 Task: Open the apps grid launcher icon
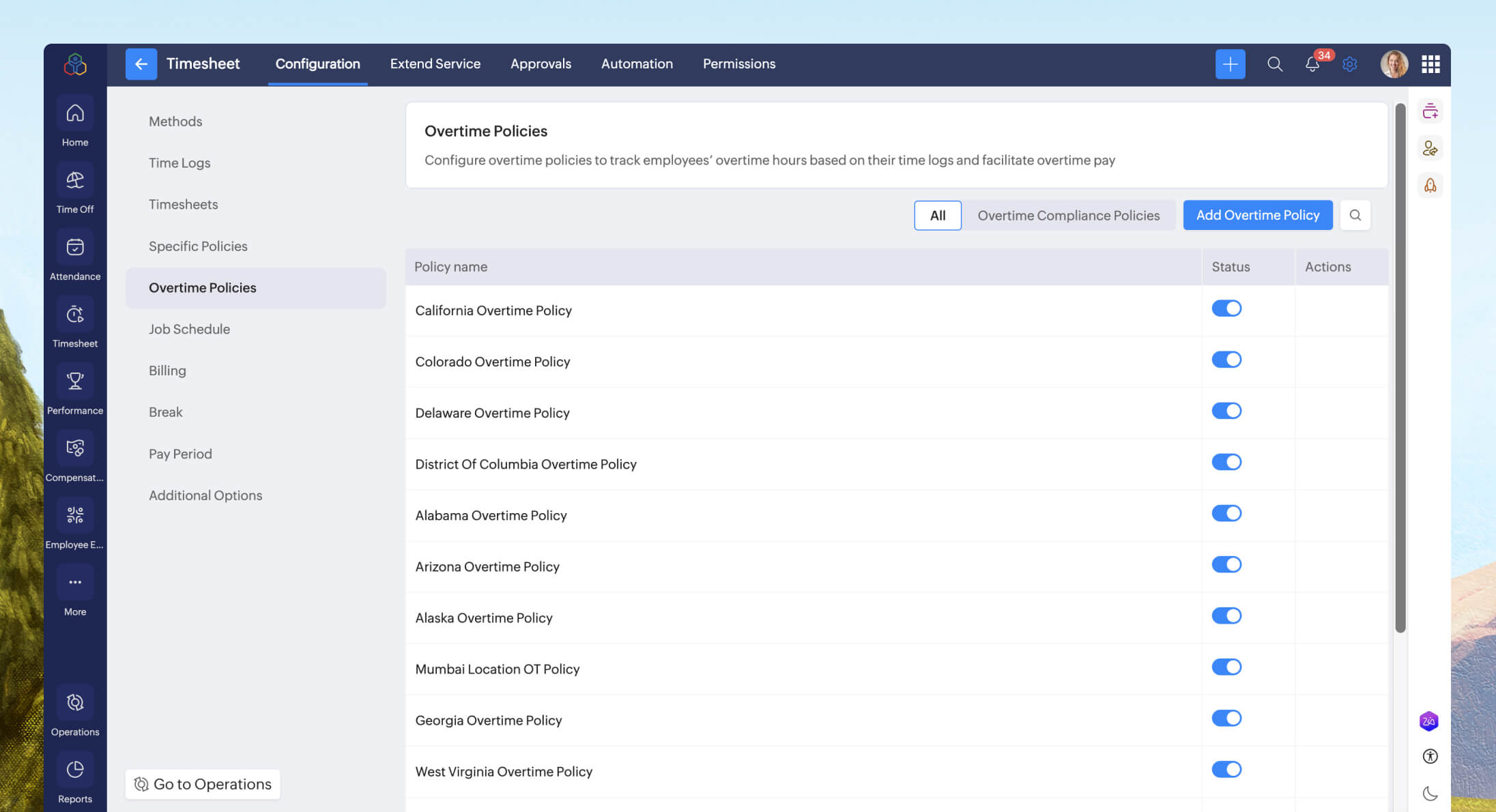tap(1430, 64)
